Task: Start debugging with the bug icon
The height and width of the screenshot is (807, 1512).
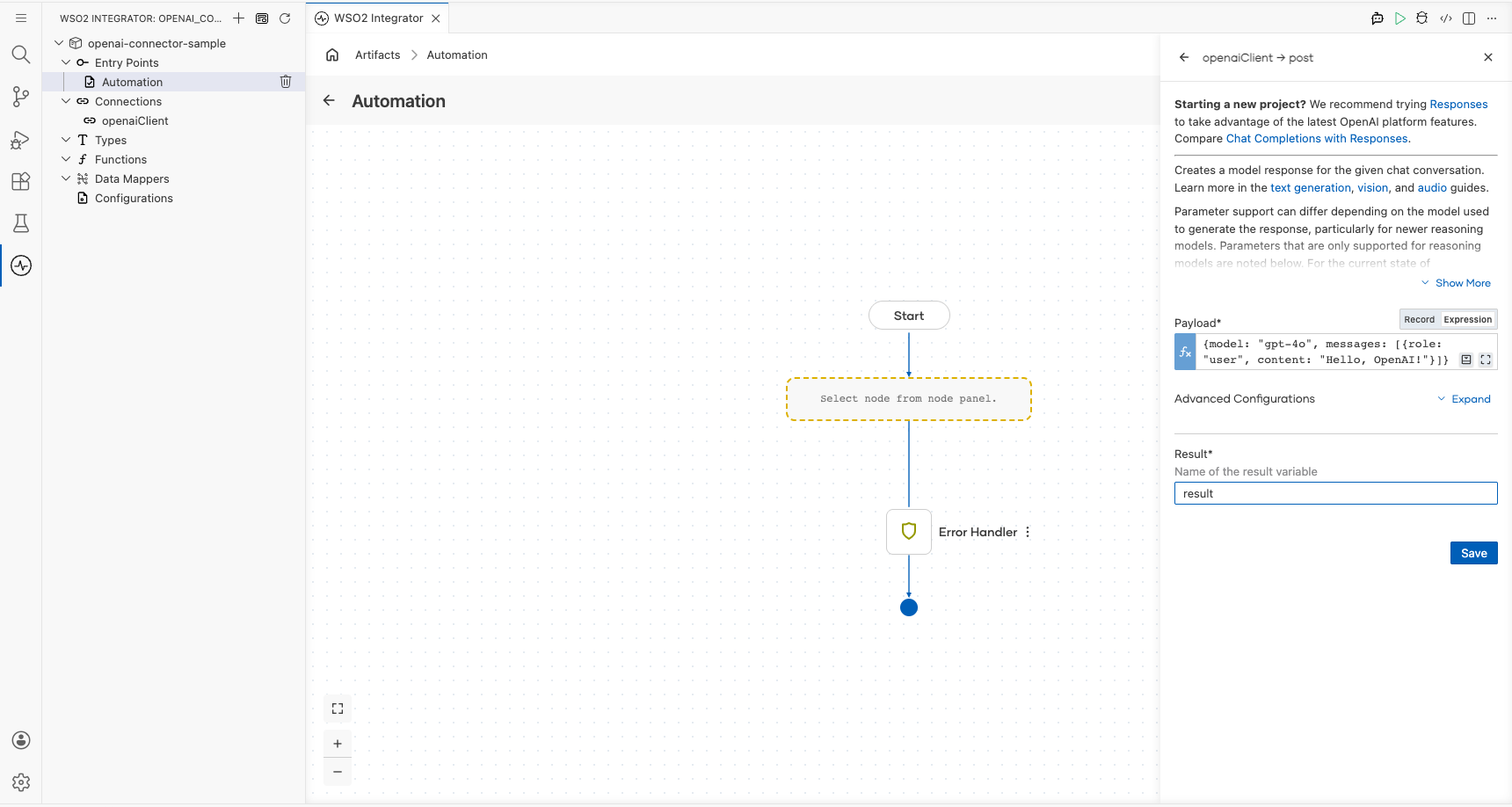Action: click(x=1422, y=18)
